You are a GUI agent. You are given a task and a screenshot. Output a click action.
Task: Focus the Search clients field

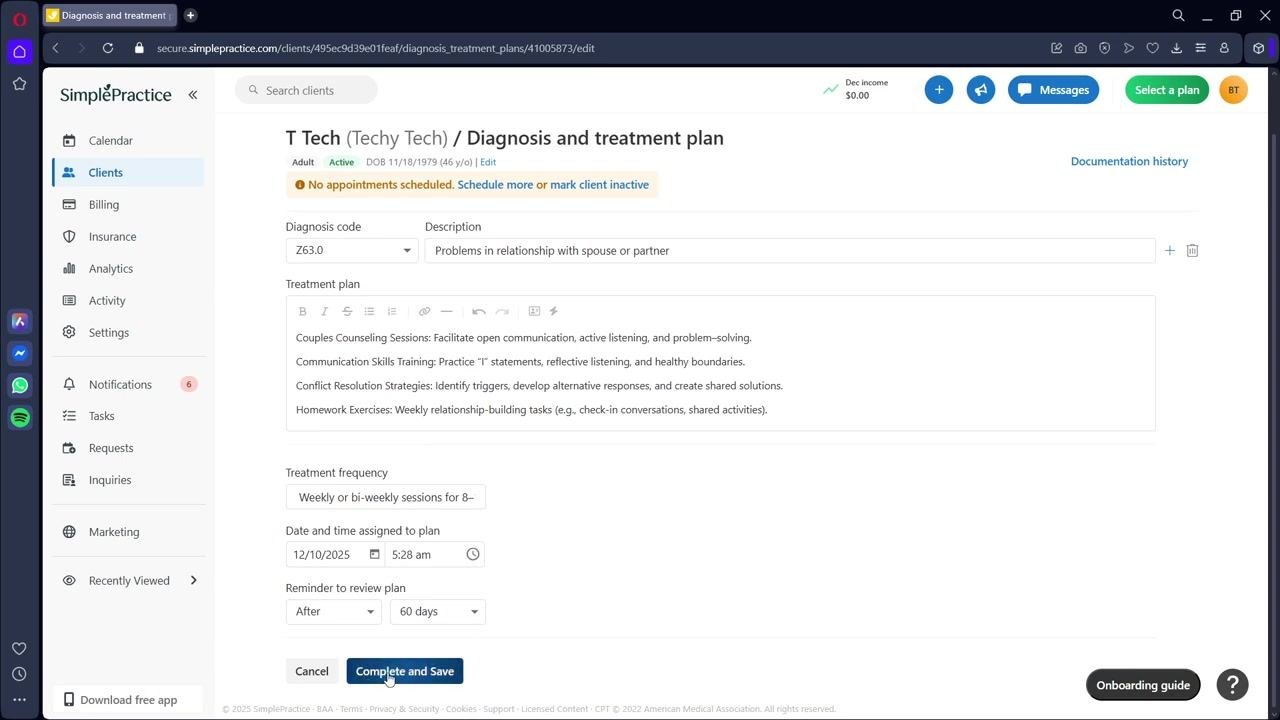pos(306,90)
